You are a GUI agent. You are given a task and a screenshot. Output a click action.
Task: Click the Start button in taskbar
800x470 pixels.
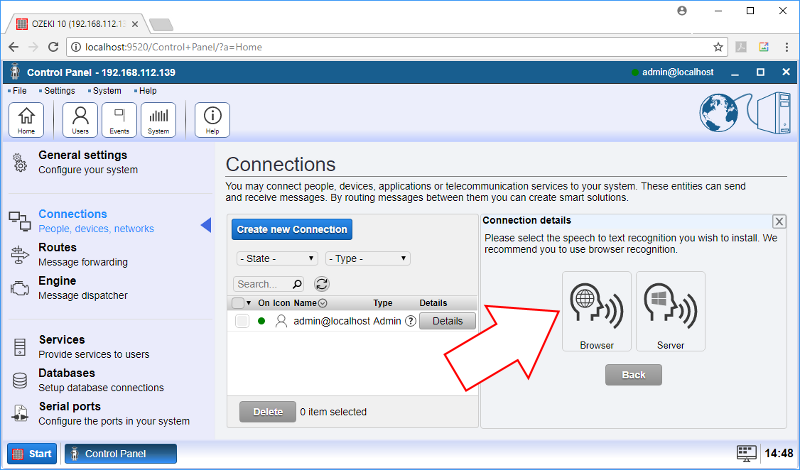click(32, 454)
